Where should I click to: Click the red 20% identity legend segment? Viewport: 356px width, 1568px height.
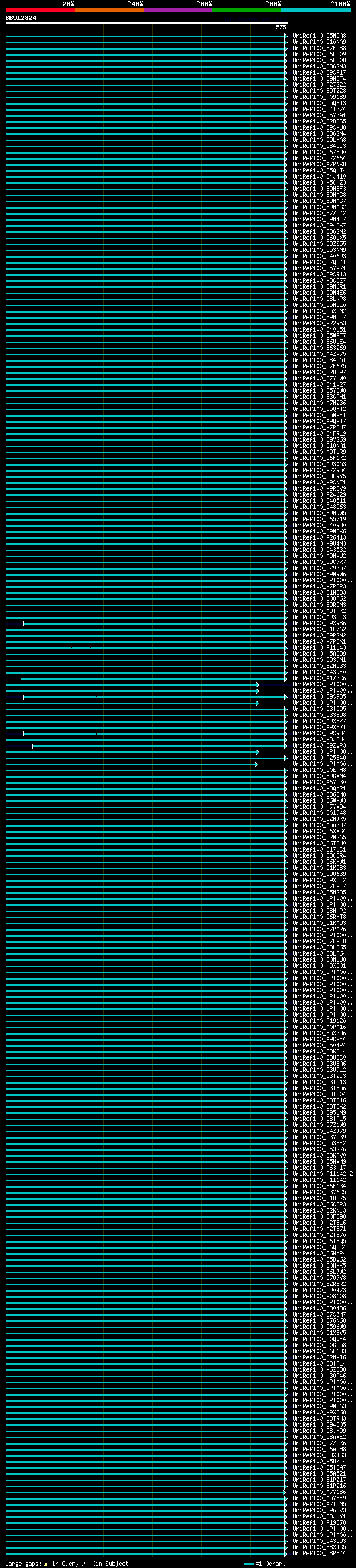click(x=40, y=10)
